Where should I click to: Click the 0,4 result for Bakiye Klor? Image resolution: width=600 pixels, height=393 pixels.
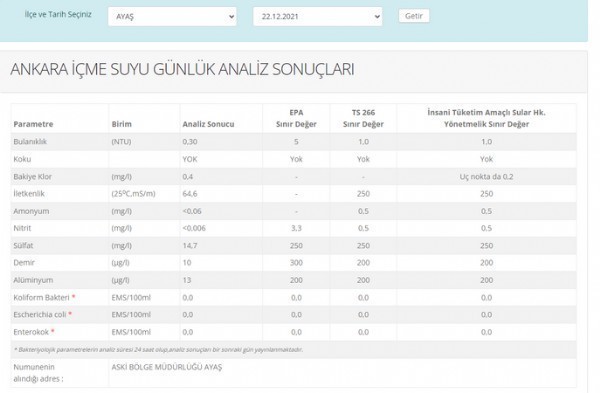coord(188,176)
